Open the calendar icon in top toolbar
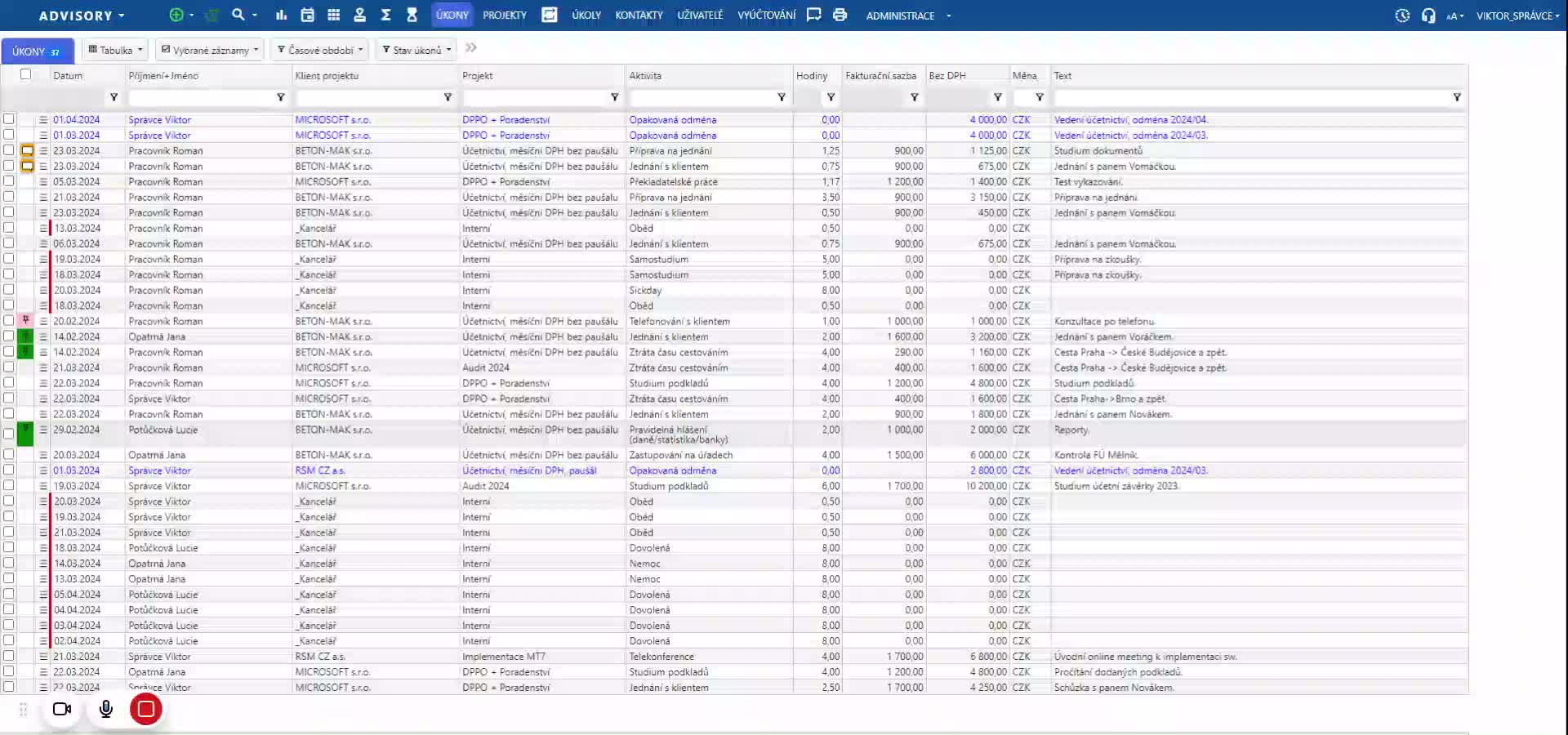The width and height of the screenshot is (1568, 735). [x=307, y=15]
